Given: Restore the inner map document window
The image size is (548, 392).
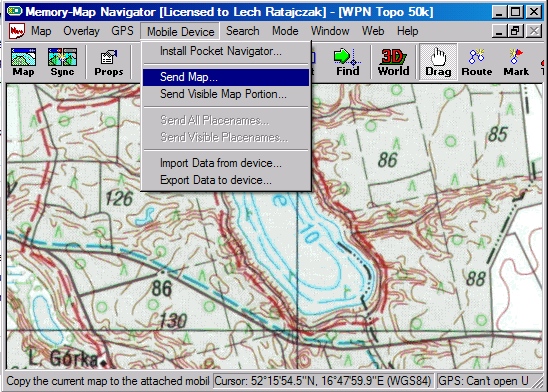Looking at the screenshot, I should [516, 31].
